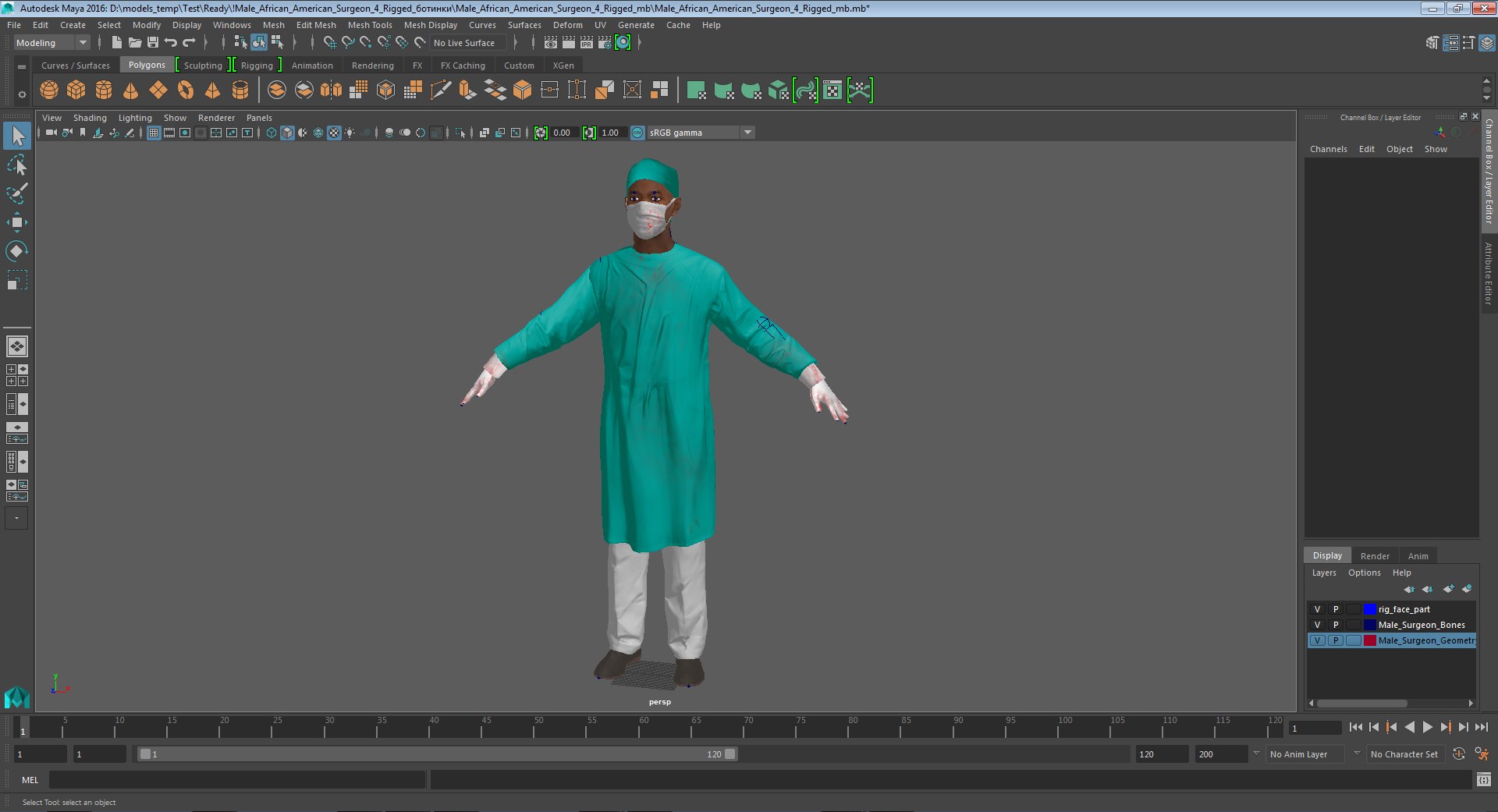Screen dimensions: 1498x812
Task: Toggle playback P for Male_Surgeon_Bones layer
Action: (1336, 625)
